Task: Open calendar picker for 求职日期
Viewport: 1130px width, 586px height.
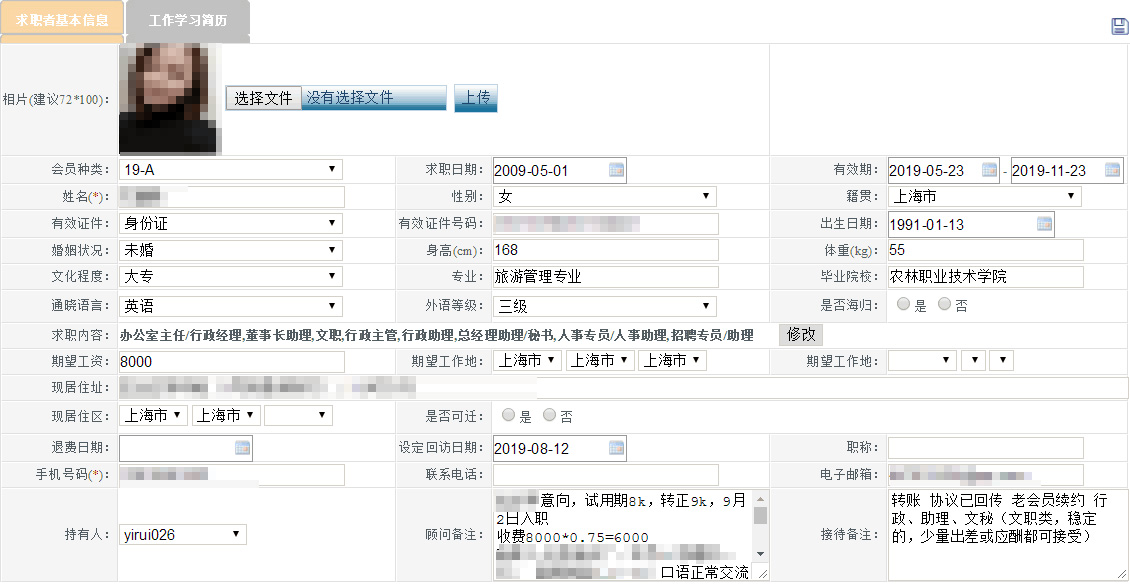Action: (616, 170)
